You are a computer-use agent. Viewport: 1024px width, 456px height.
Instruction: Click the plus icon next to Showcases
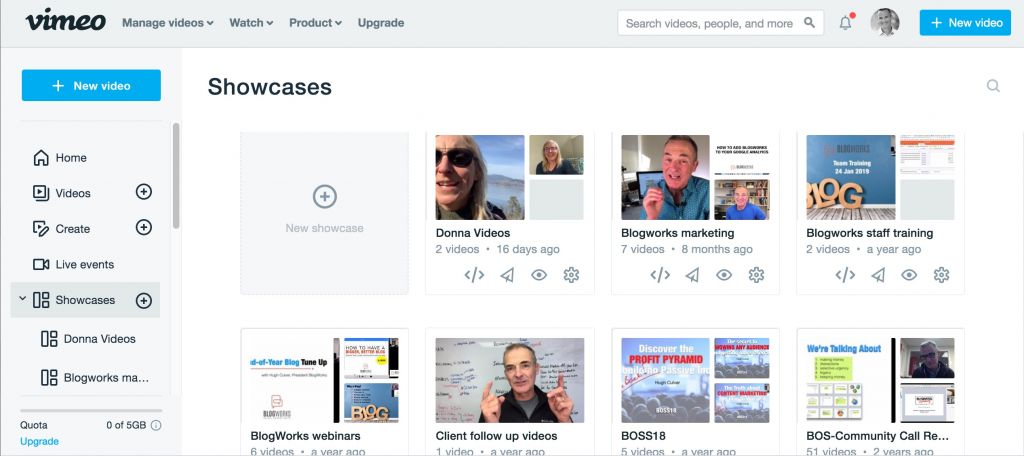(144, 301)
